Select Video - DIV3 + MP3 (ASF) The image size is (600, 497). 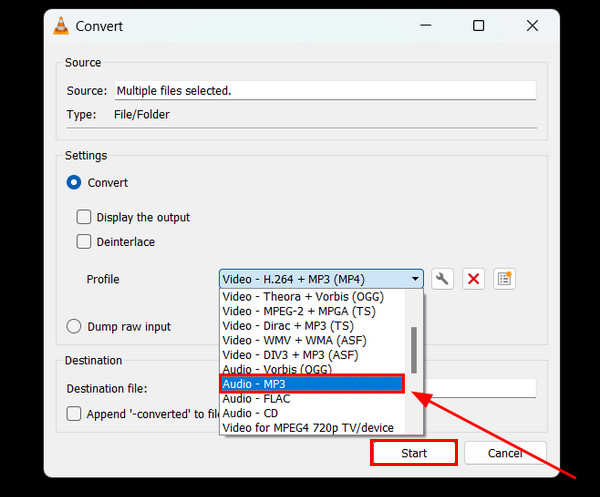tap(312, 355)
